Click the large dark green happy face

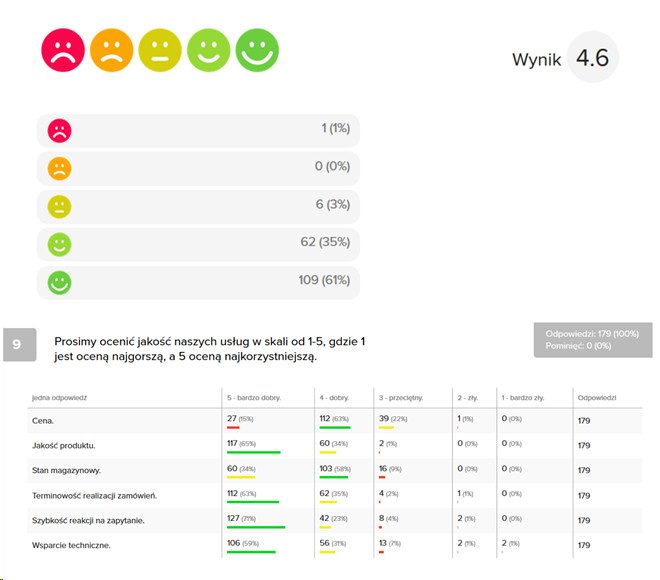257,50
